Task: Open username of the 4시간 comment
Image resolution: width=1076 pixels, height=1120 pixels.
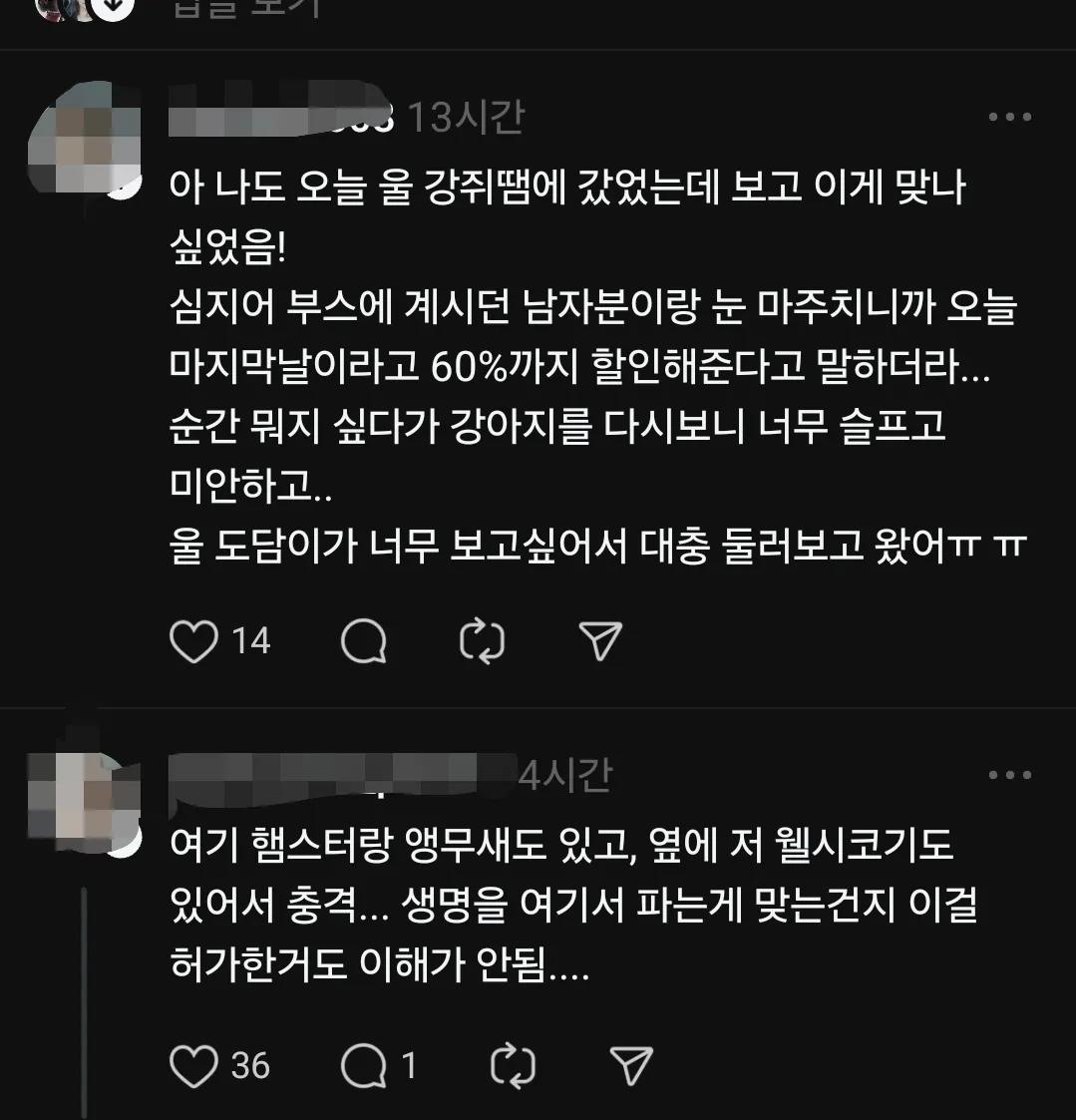Action: coord(343,775)
